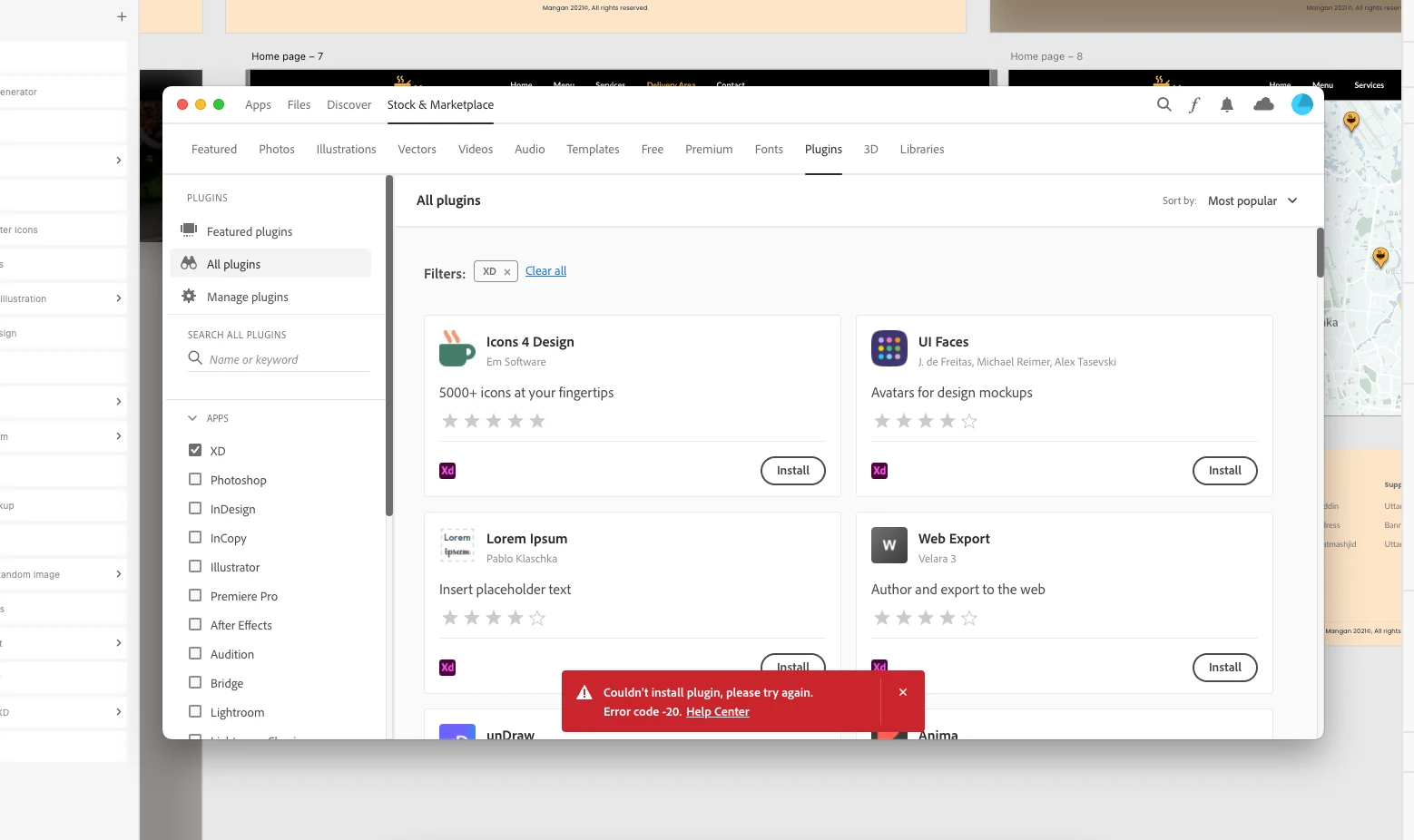Screen dimensions: 1414x840
Task: Click the Xd badge on Icons 4 Design card
Action: (x=447, y=471)
